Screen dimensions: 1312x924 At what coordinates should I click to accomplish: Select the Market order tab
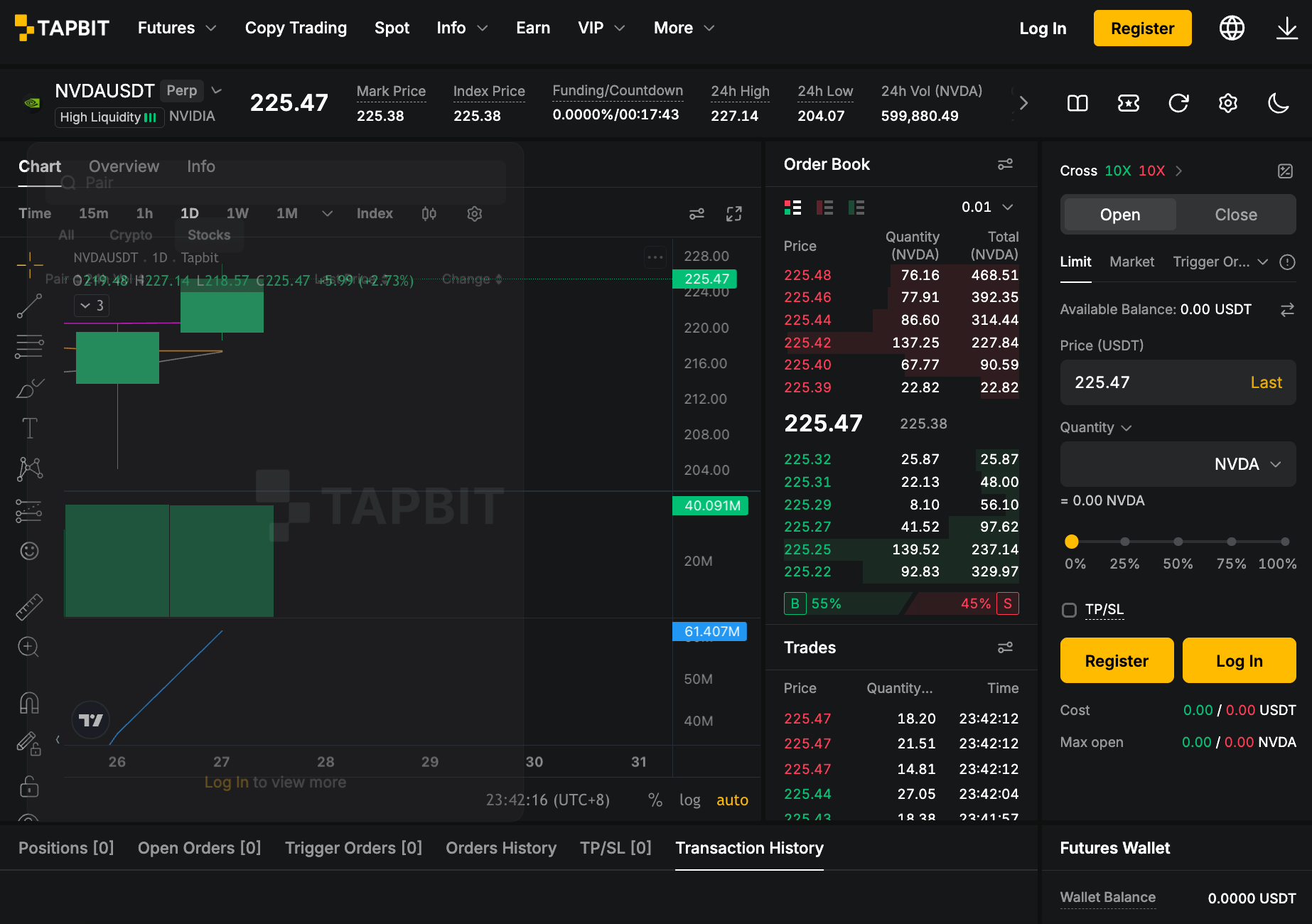(1131, 262)
